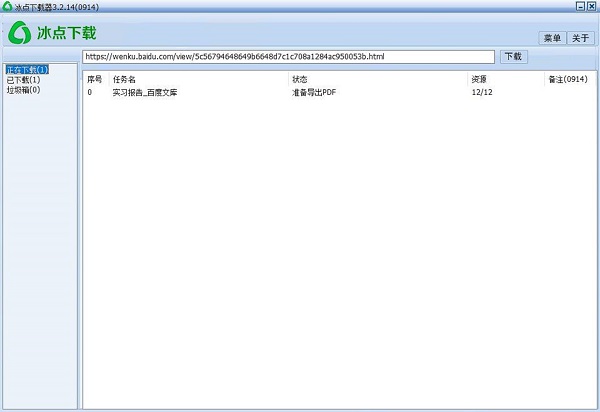Select 垃圾箱(0) in the sidebar
Viewport: 600px width, 412px height.
pos(23,90)
